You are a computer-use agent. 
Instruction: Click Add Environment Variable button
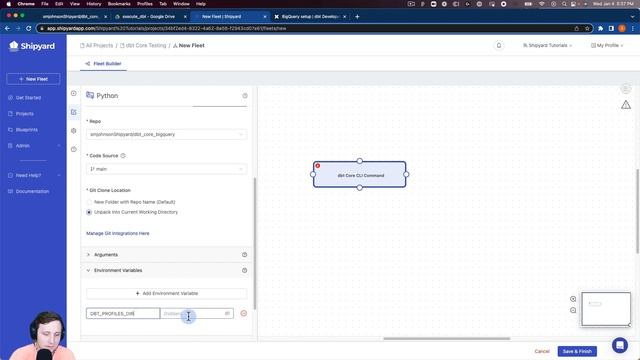[167, 293]
